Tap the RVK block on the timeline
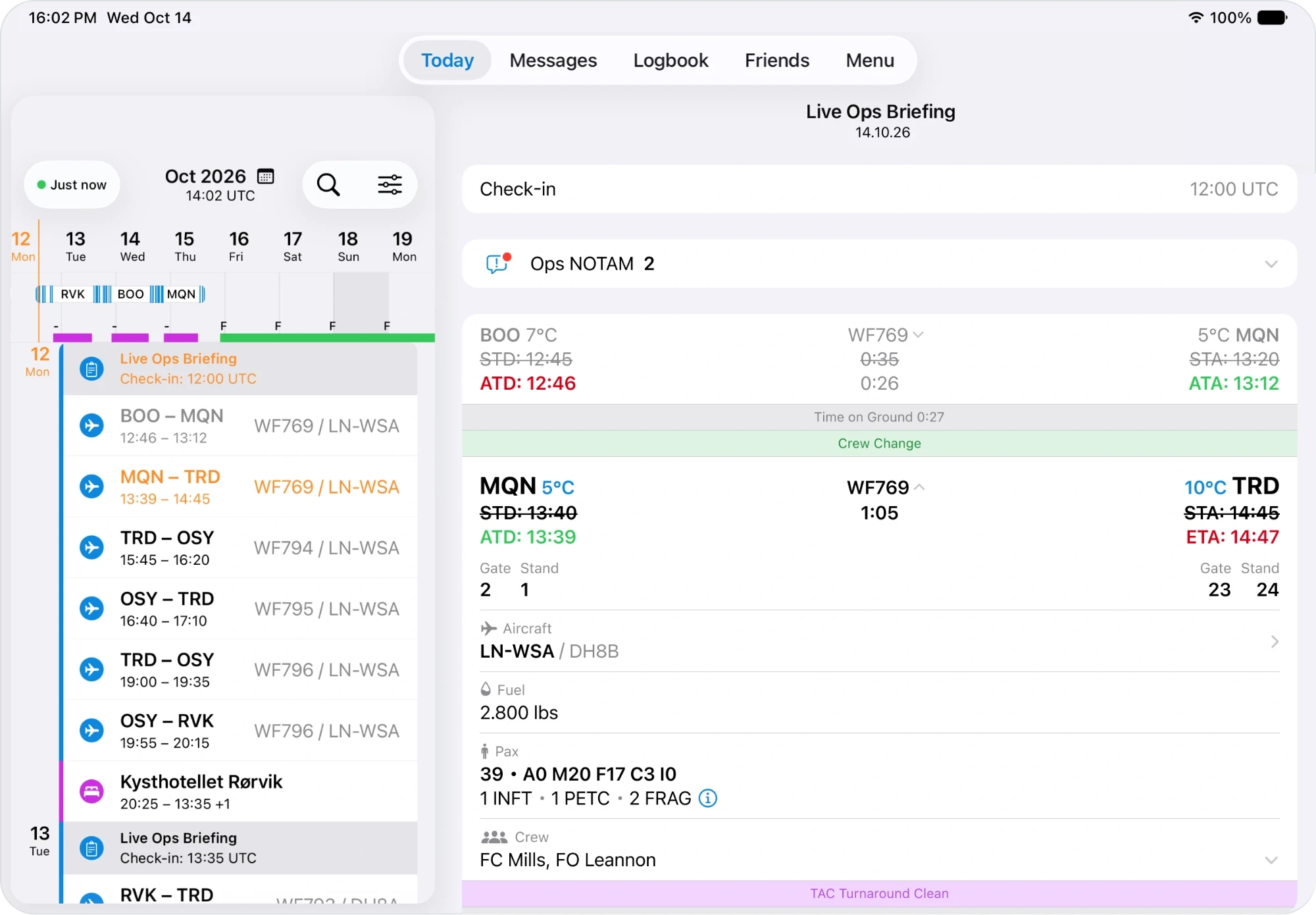This screenshot has width=1316, height=915. point(72,294)
